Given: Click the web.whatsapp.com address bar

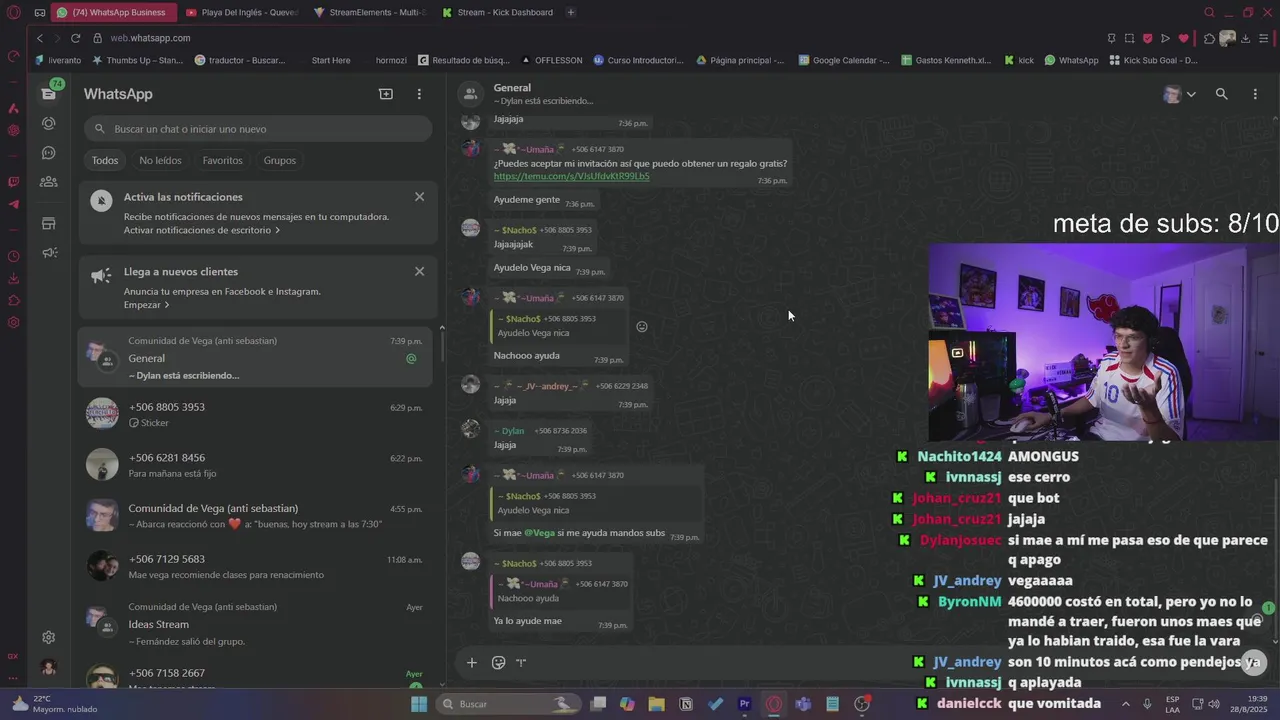Looking at the screenshot, I should click(150, 38).
